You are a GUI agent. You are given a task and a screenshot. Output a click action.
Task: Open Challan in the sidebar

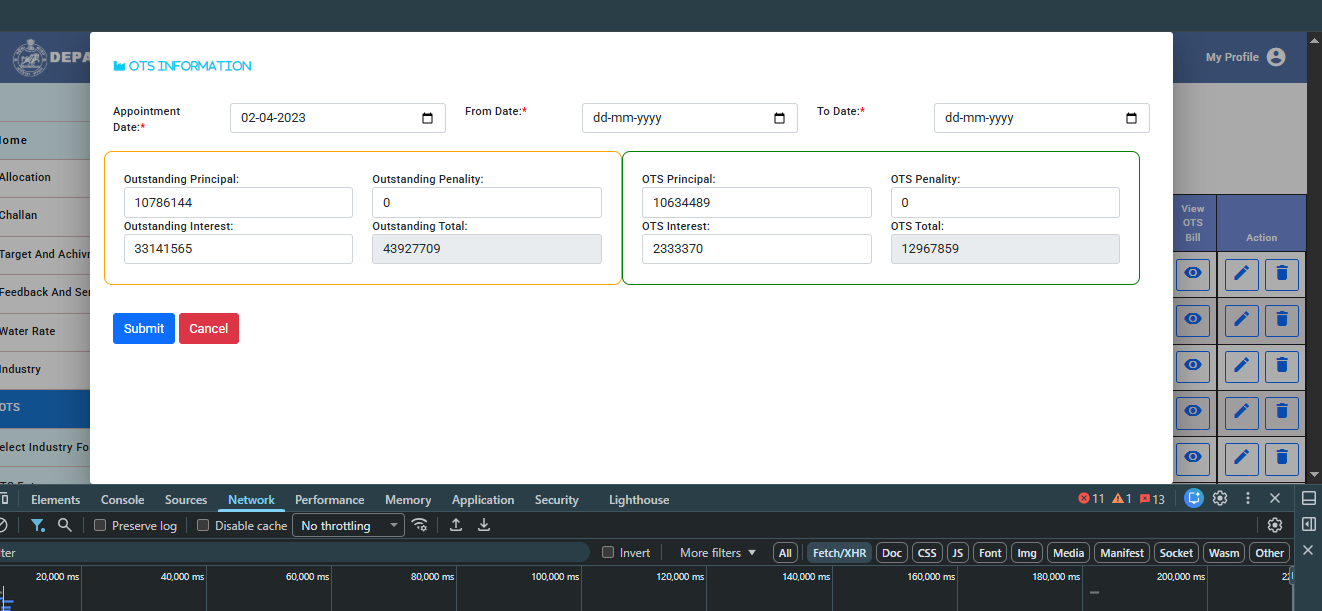pos(45,215)
